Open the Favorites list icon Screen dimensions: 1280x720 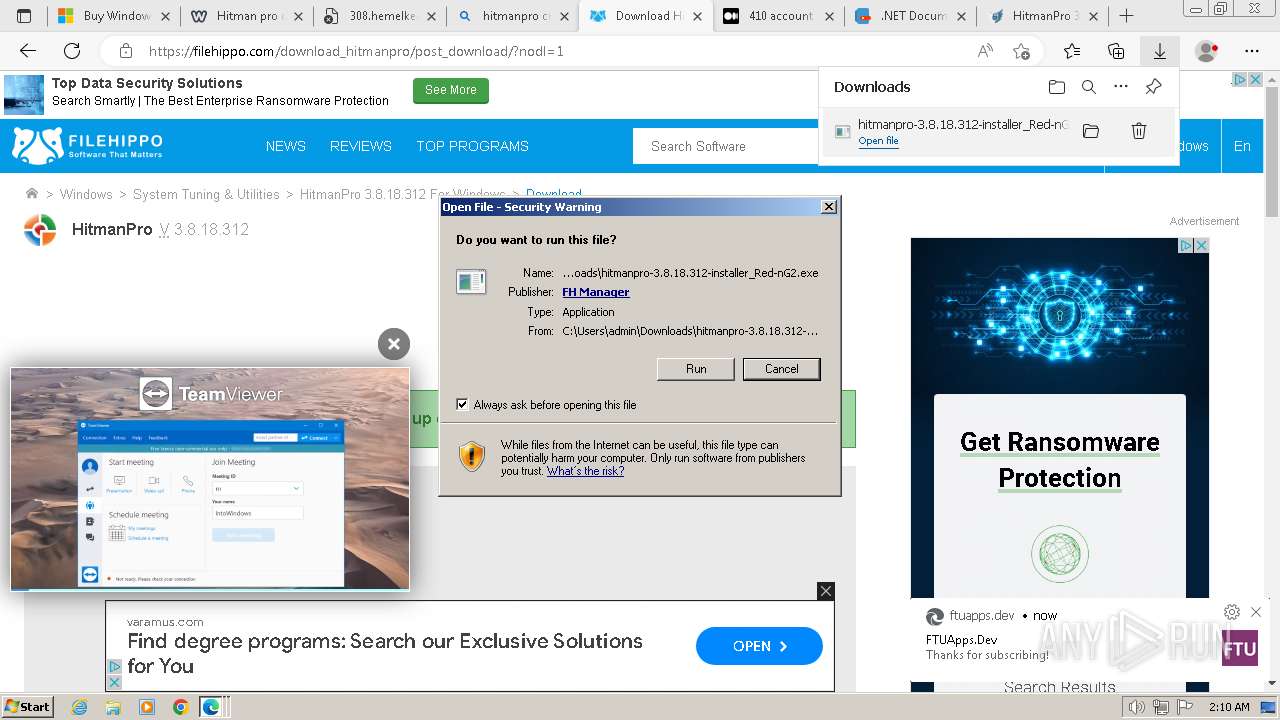tap(1072, 51)
